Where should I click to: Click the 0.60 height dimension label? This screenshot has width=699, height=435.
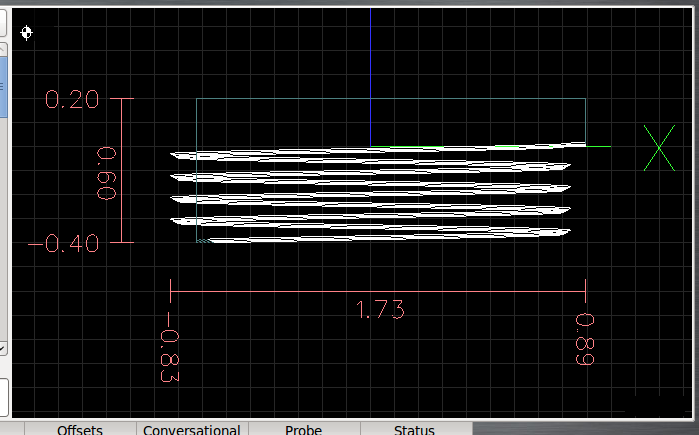coord(107,174)
